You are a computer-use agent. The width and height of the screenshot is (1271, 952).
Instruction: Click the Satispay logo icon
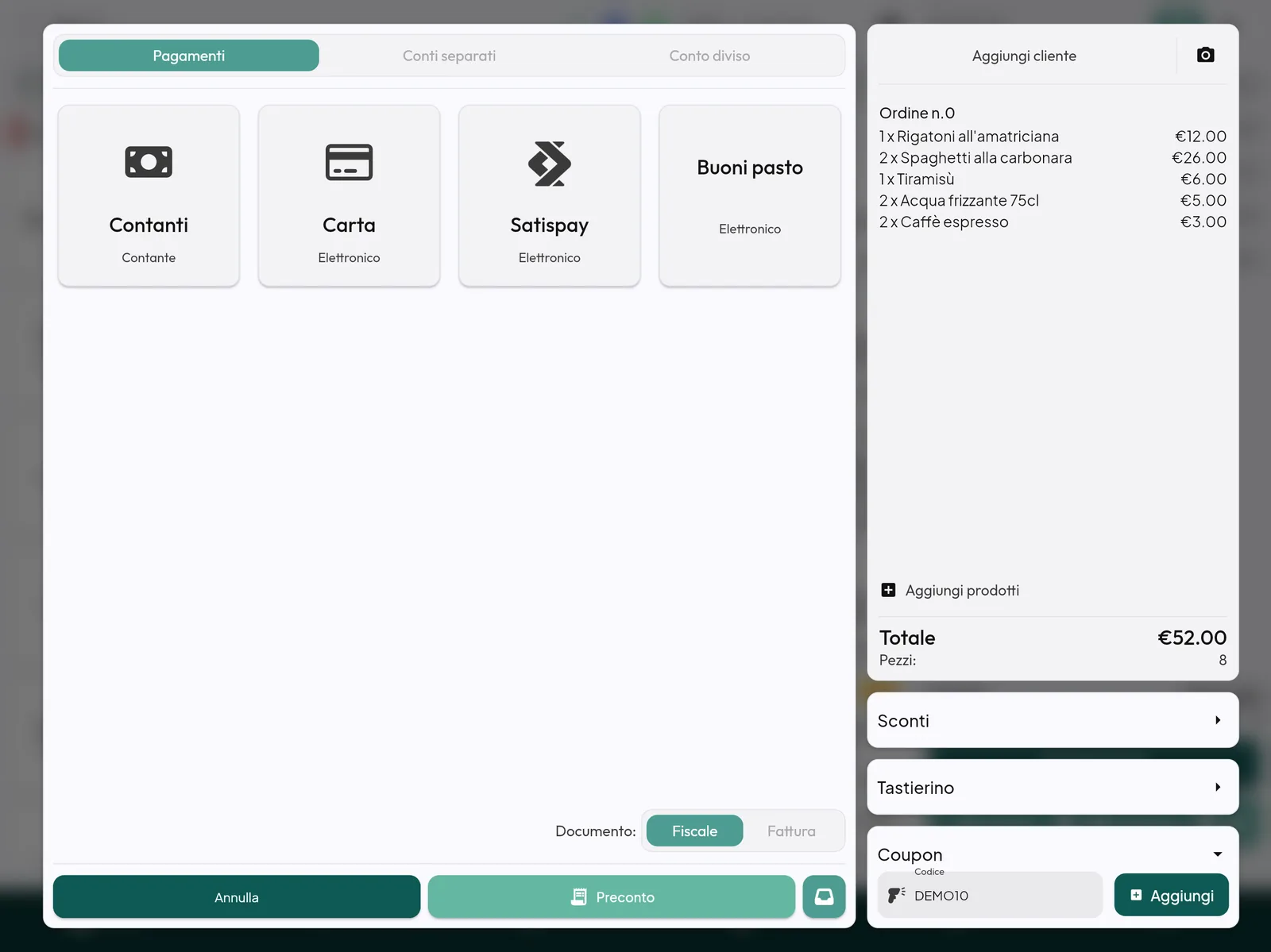550,164
